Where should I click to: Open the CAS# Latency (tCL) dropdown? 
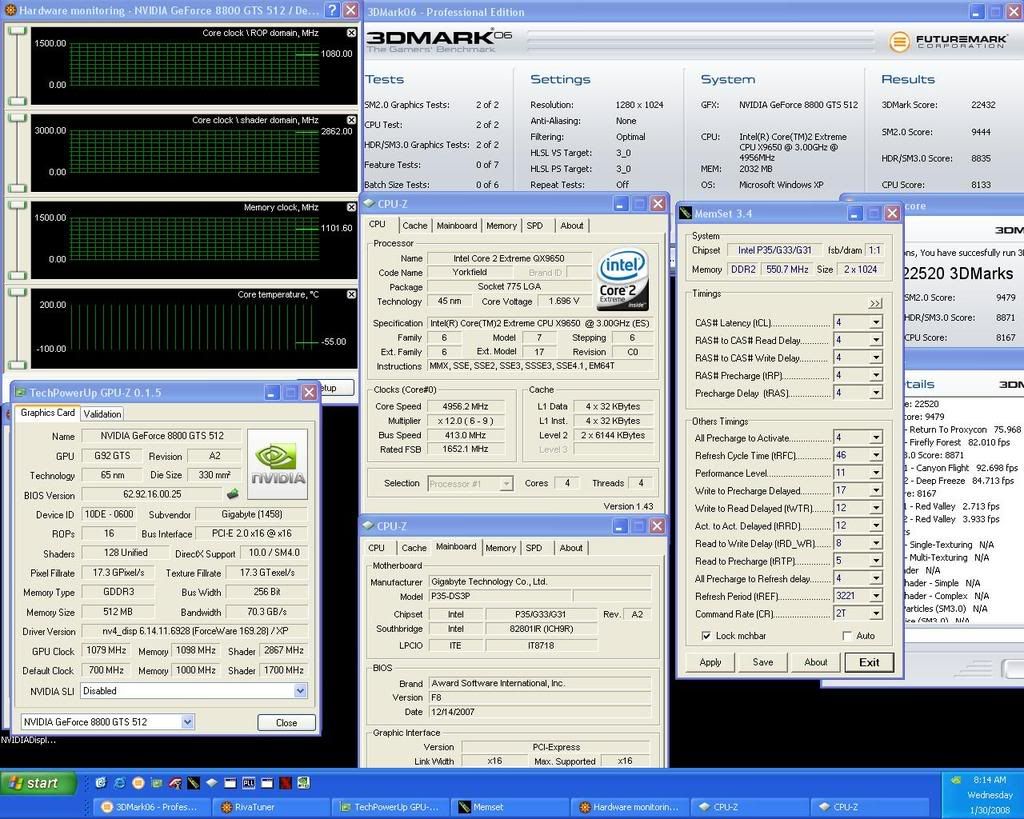tap(875, 322)
